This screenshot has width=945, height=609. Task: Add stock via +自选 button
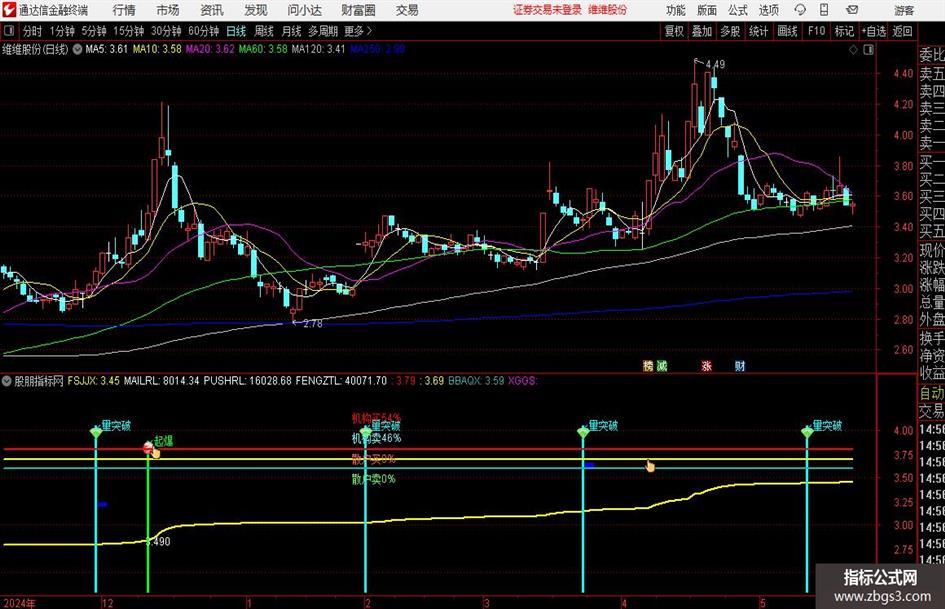pyautogui.click(x=874, y=31)
